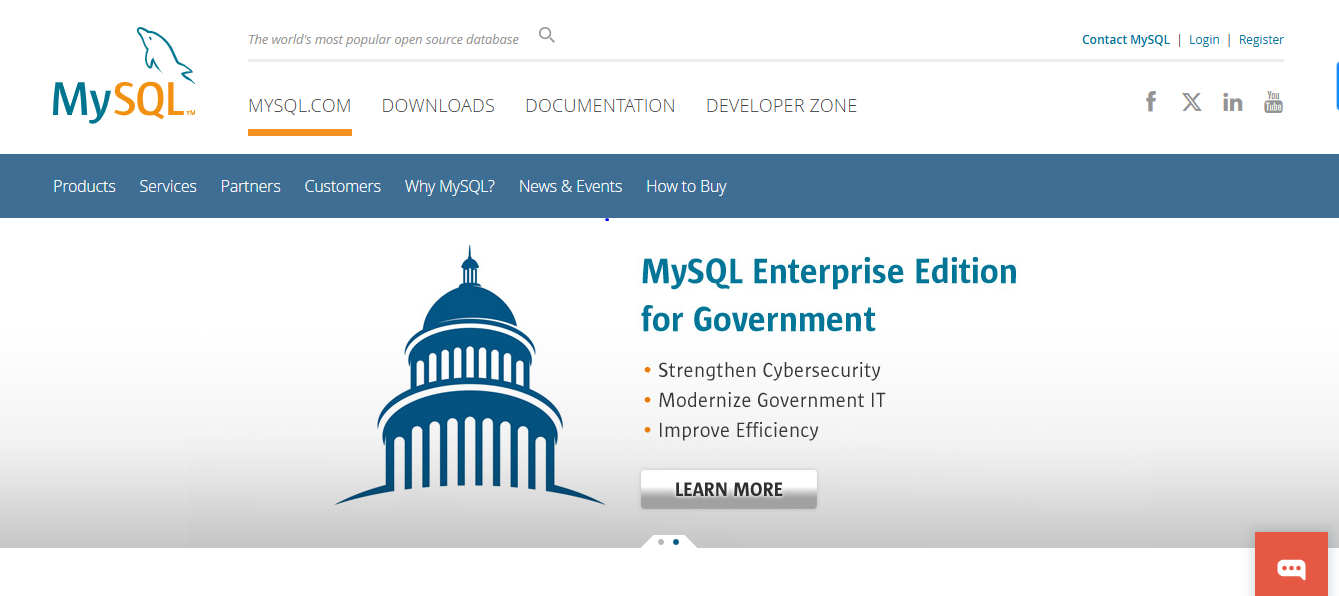Open MySQL's Facebook page via its icon

click(1150, 101)
